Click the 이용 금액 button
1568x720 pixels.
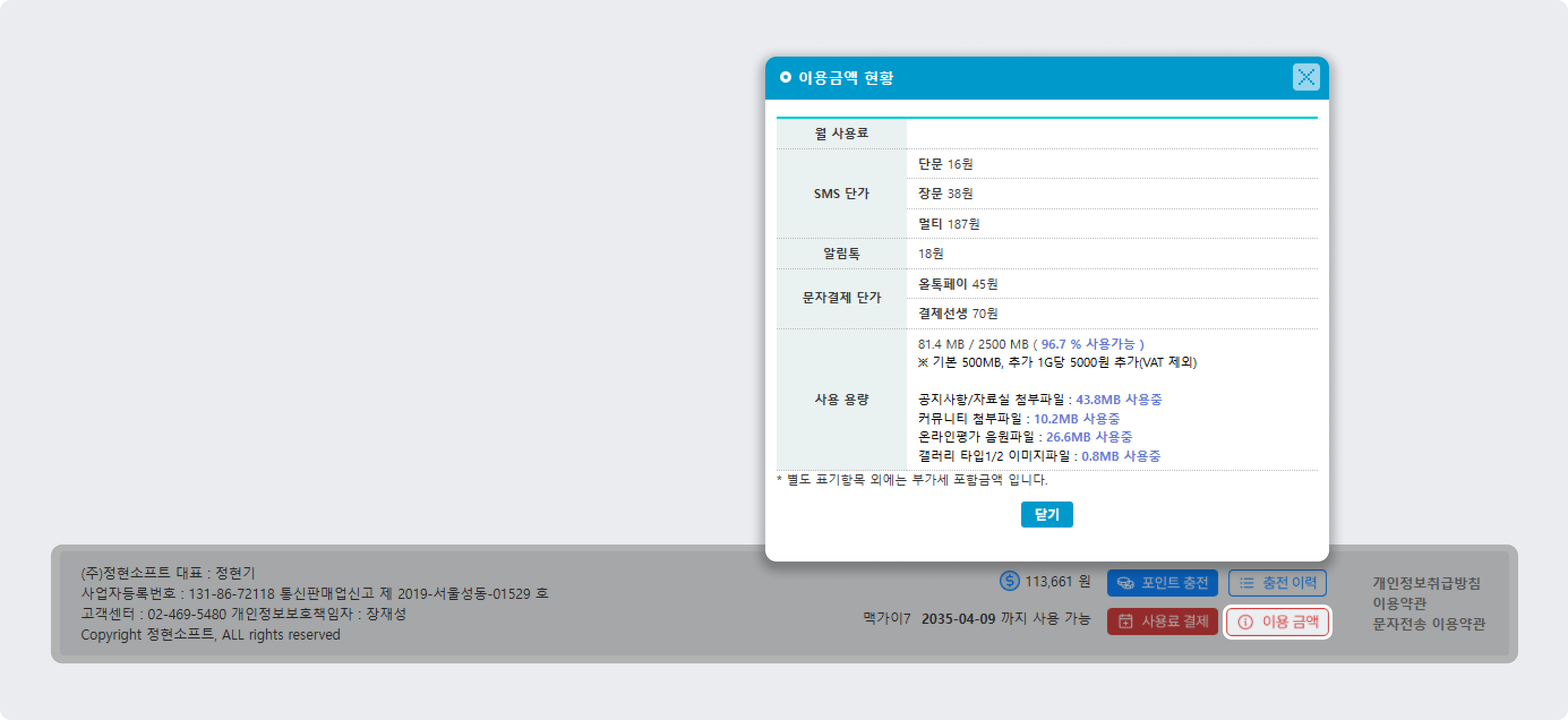click(x=1277, y=621)
